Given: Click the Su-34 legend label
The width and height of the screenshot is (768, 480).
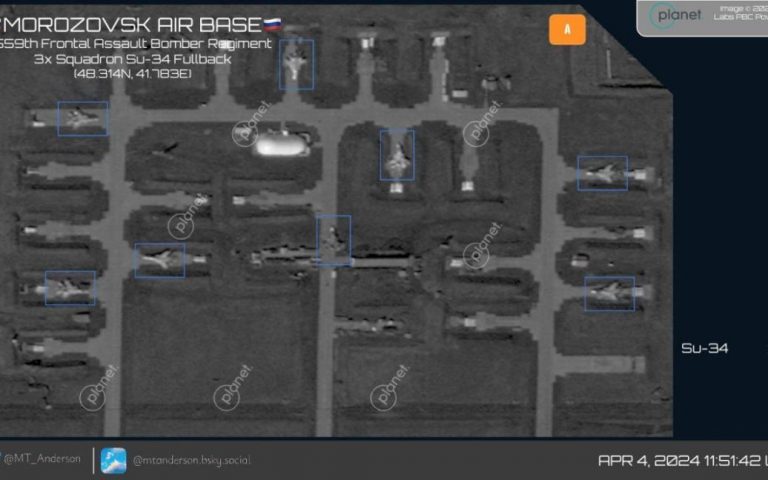Looking at the screenshot, I should 704,348.
